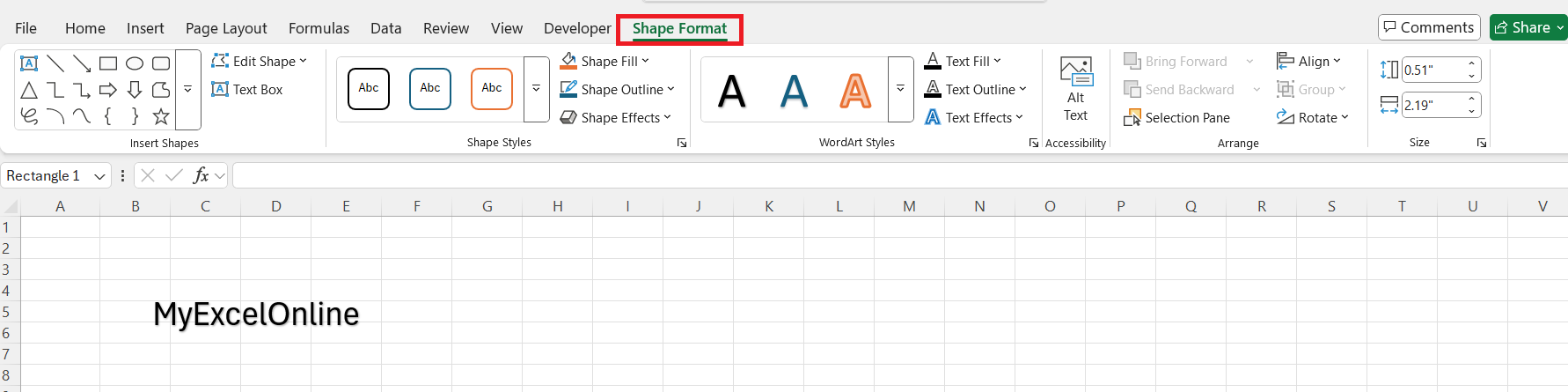
Task: Open Shape Styles dialog launcher
Action: pyautogui.click(x=682, y=143)
